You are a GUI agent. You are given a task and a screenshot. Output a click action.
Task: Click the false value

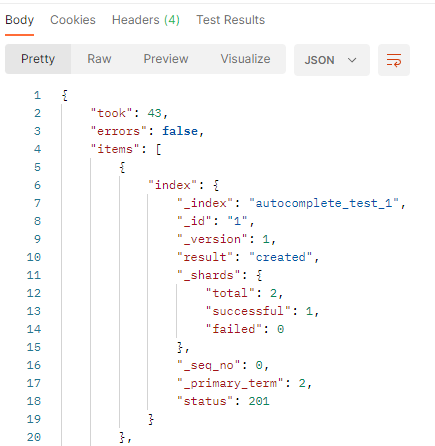(180, 131)
